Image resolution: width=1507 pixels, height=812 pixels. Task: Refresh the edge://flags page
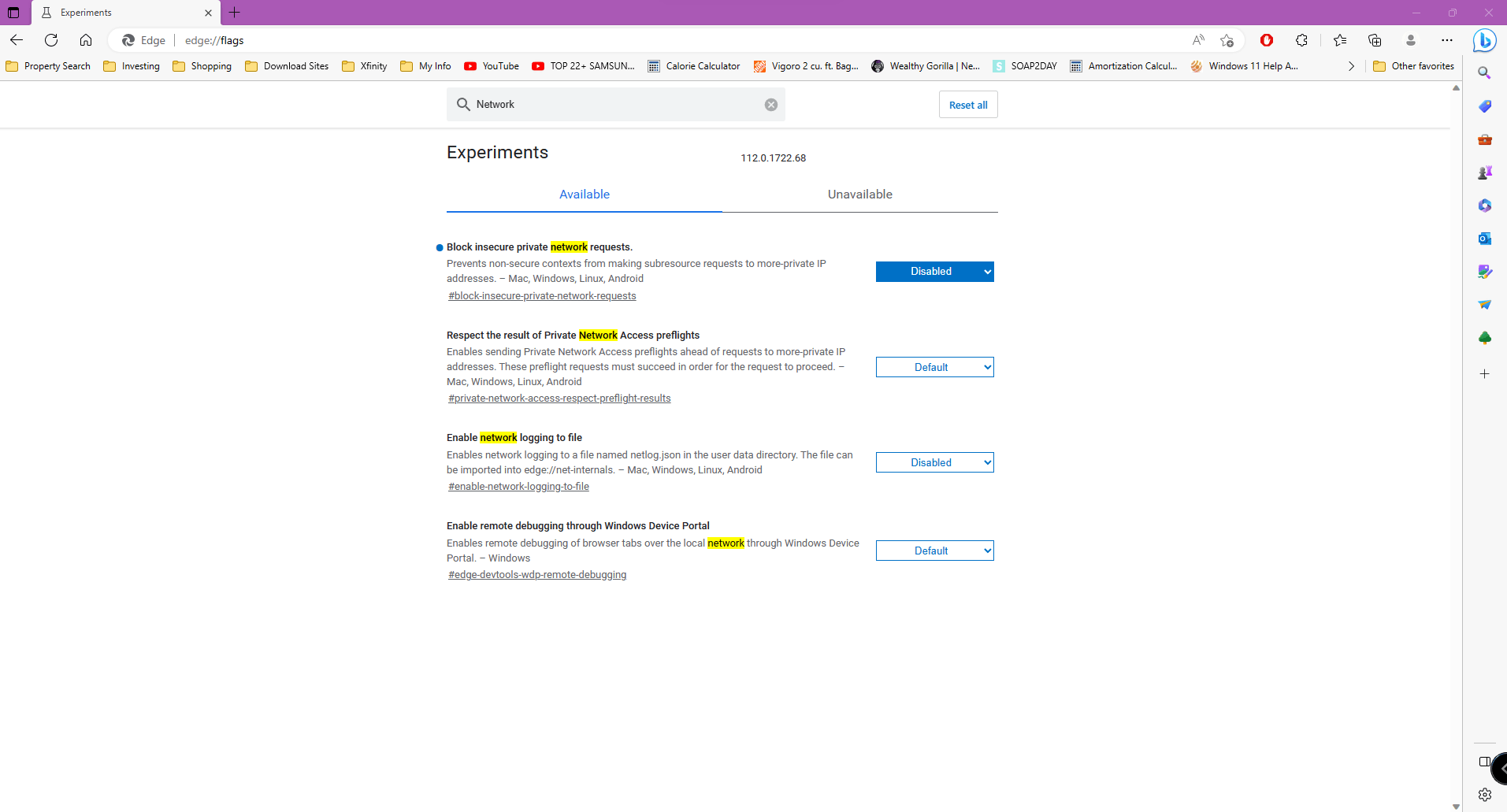51,40
